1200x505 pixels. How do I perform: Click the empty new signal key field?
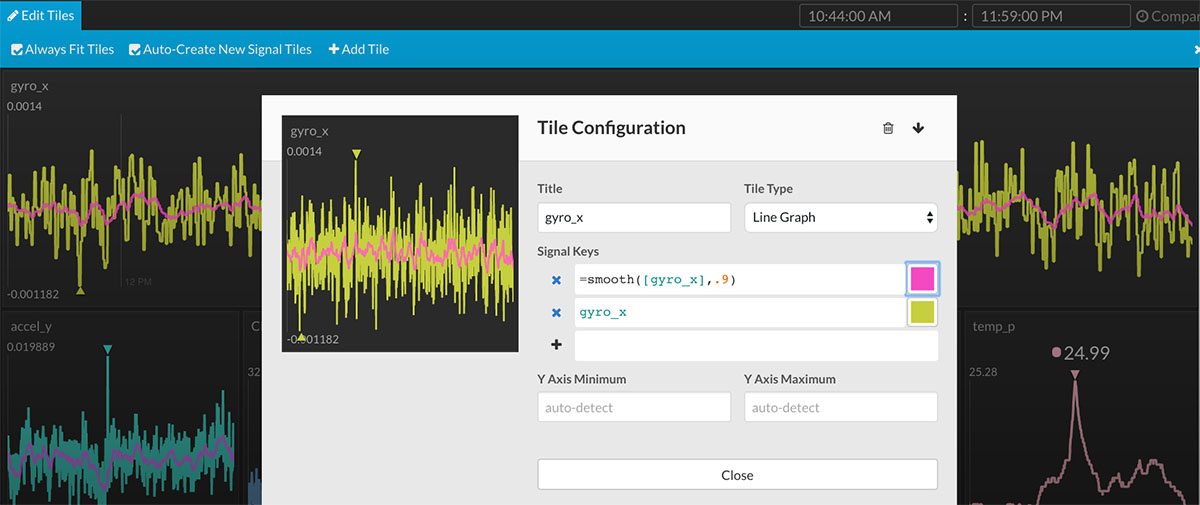point(755,345)
